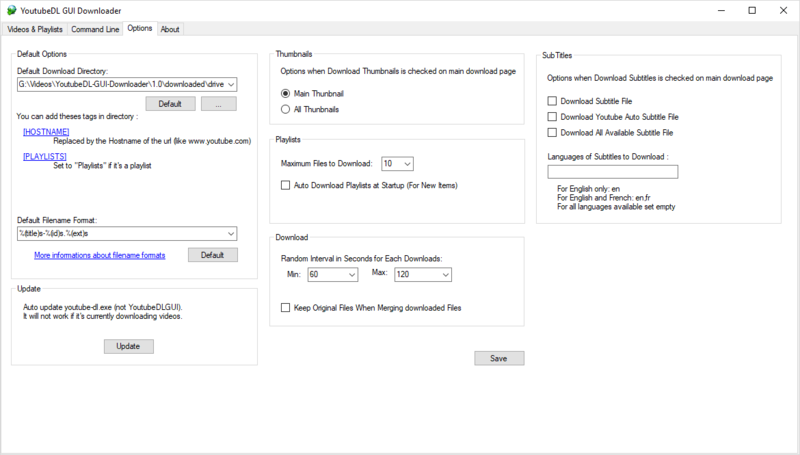Click the Default button under download directory

(170, 104)
